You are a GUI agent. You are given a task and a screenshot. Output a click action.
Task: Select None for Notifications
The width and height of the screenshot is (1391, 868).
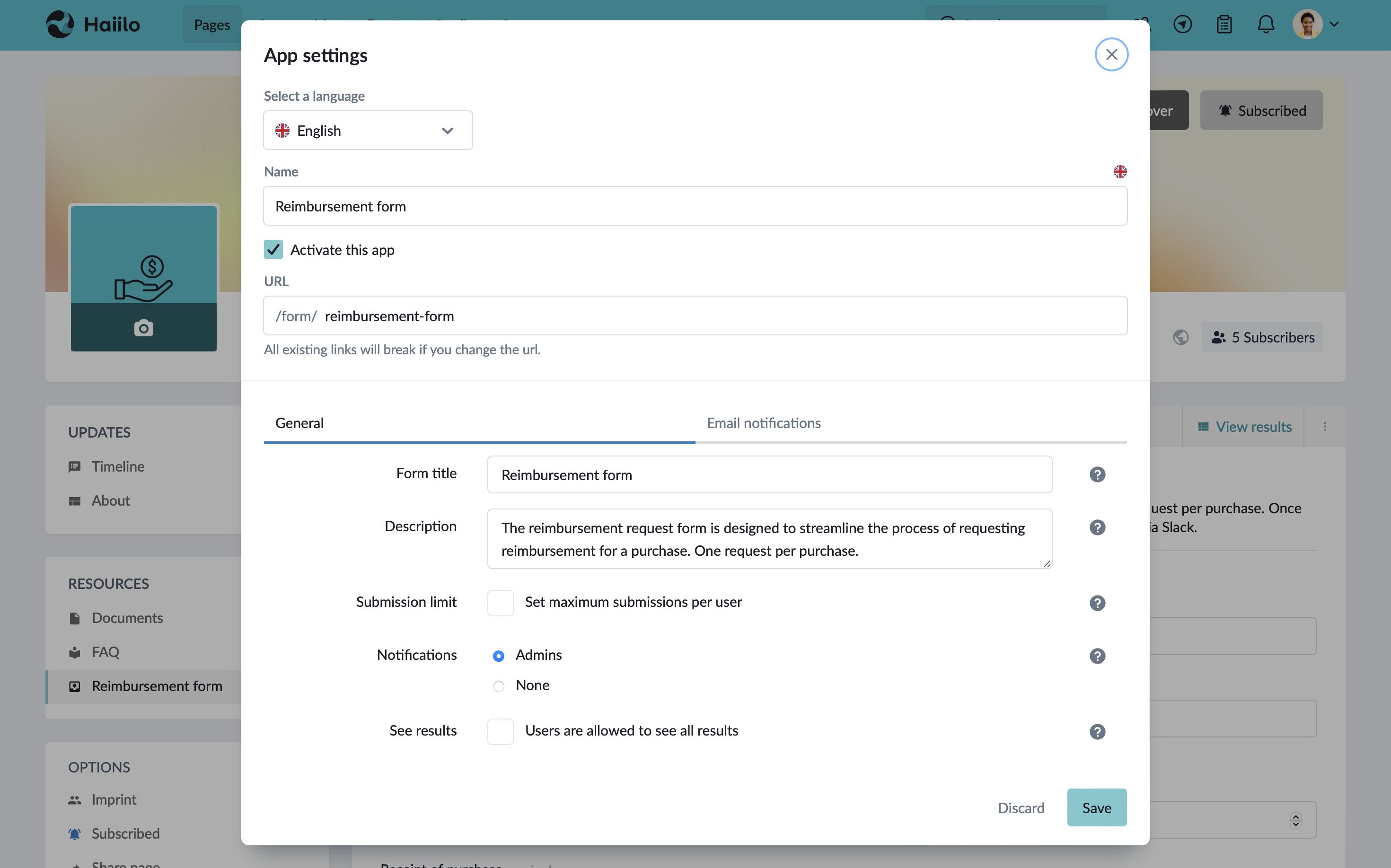click(x=498, y=685)
